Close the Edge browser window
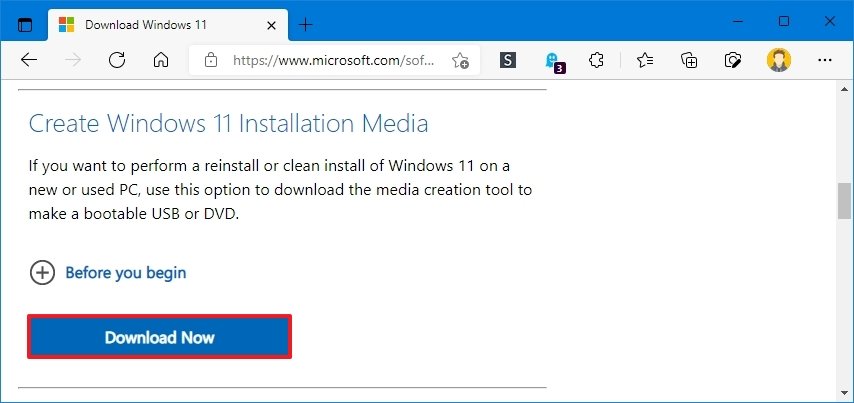 (829, 22)
